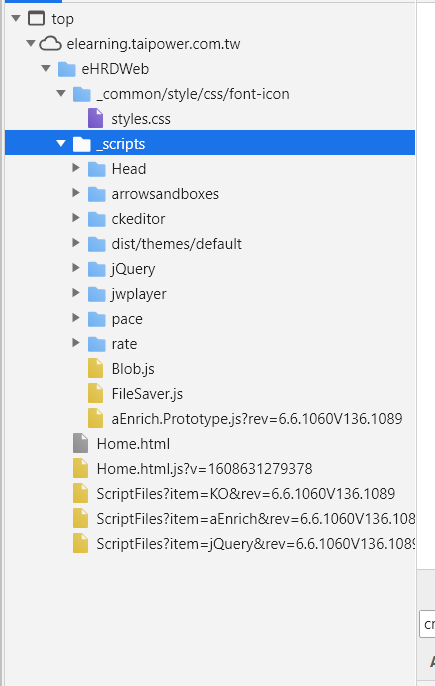Click the FileSaver.js file icon
Image resolution: width=435 pixels, height=686 pixels.
pyautogui.click(x=95, y=393)
